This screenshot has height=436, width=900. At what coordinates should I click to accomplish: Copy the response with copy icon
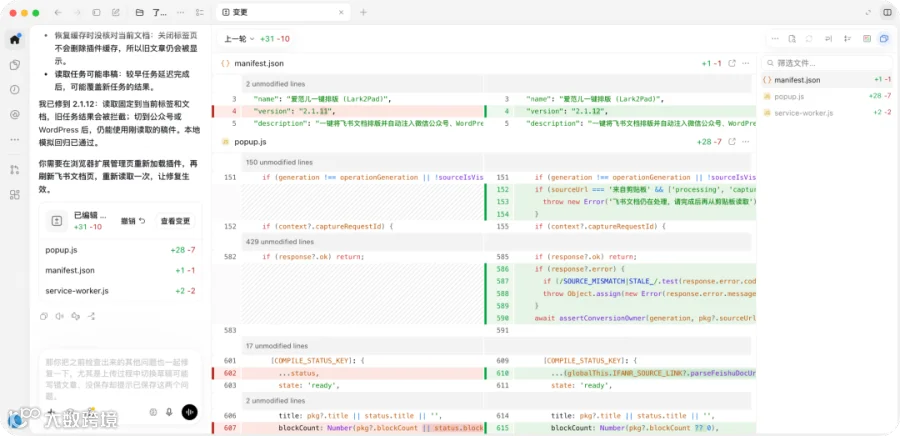coord(44,316)
